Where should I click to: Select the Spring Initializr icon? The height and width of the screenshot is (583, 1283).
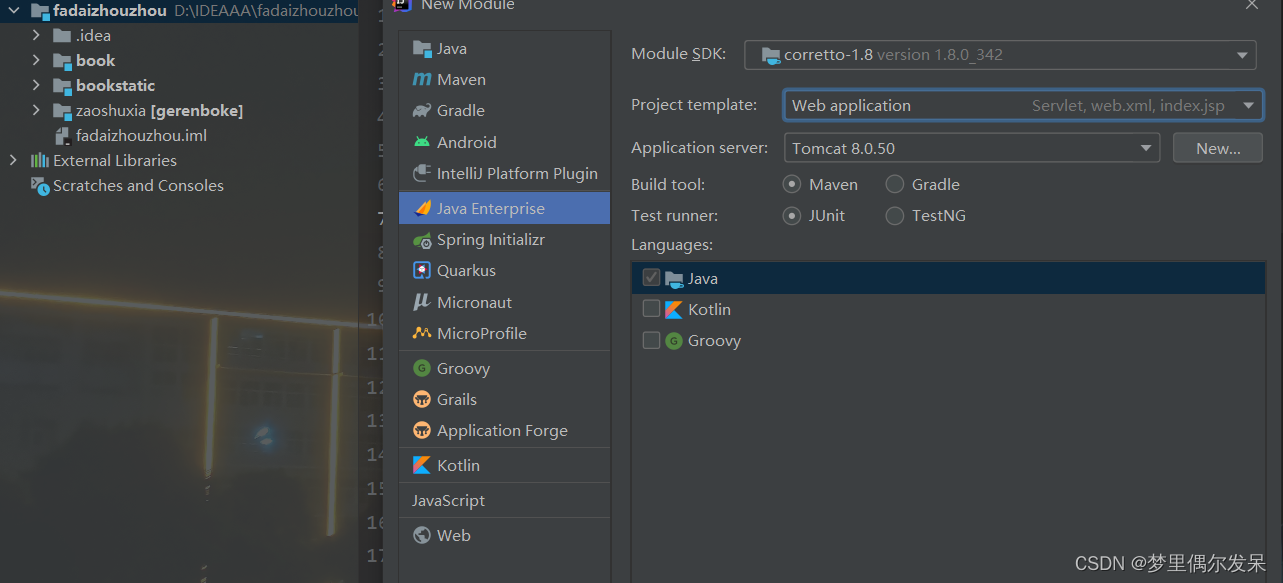422,240
